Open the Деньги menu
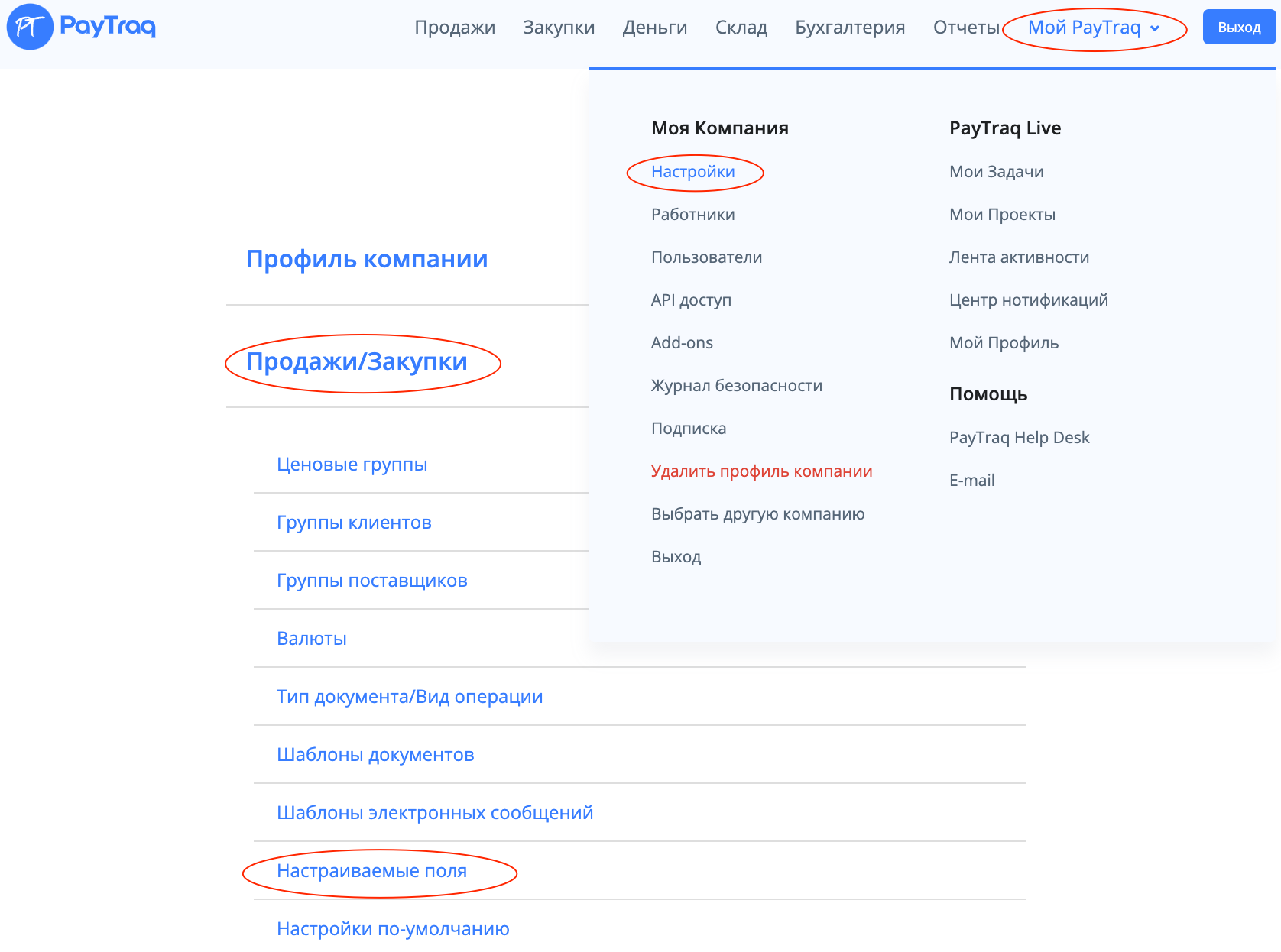The image size is (1281, 952). [655, 28]
